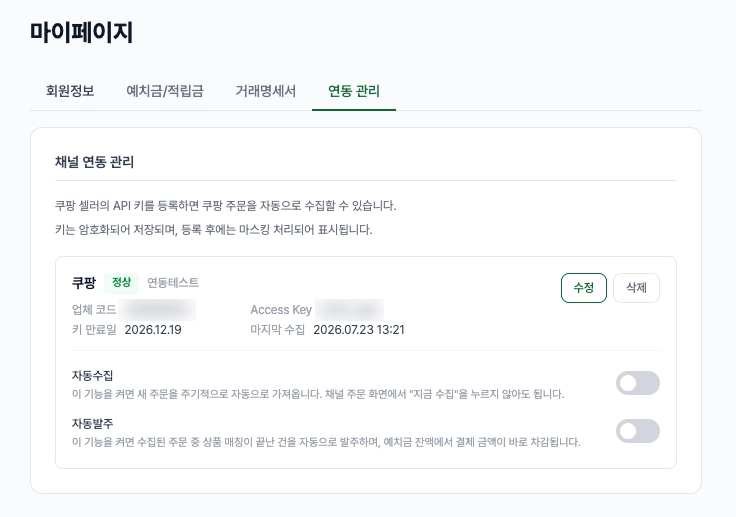
Task: Click the 삭제 button for 쿠팡
Action: click(x=636, y=288)
